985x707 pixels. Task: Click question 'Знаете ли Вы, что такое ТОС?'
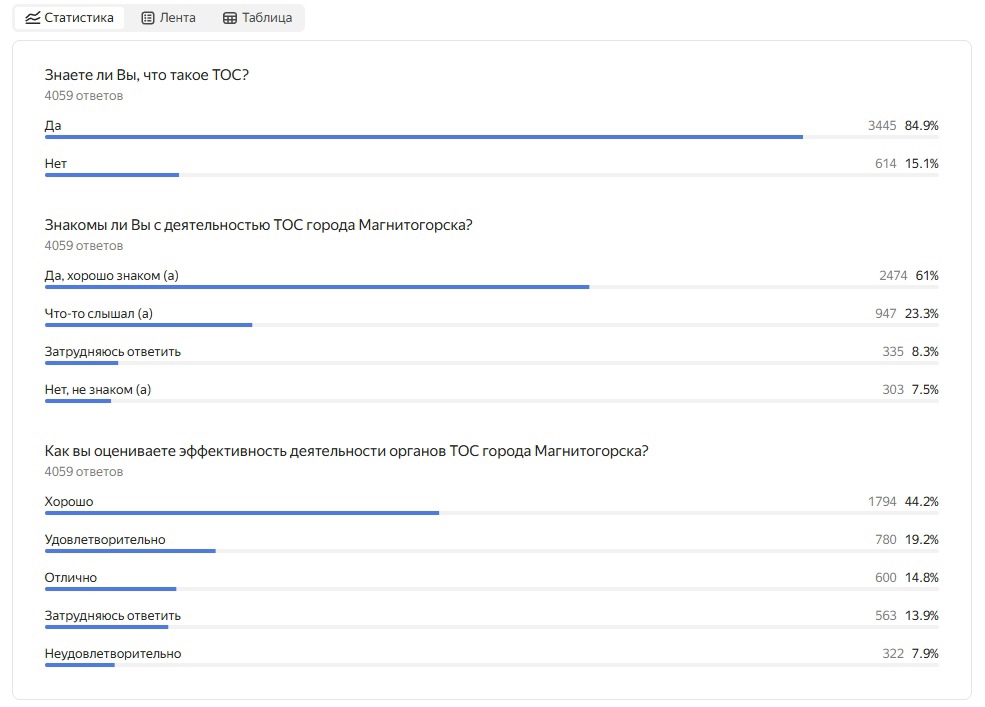[147, 74]
